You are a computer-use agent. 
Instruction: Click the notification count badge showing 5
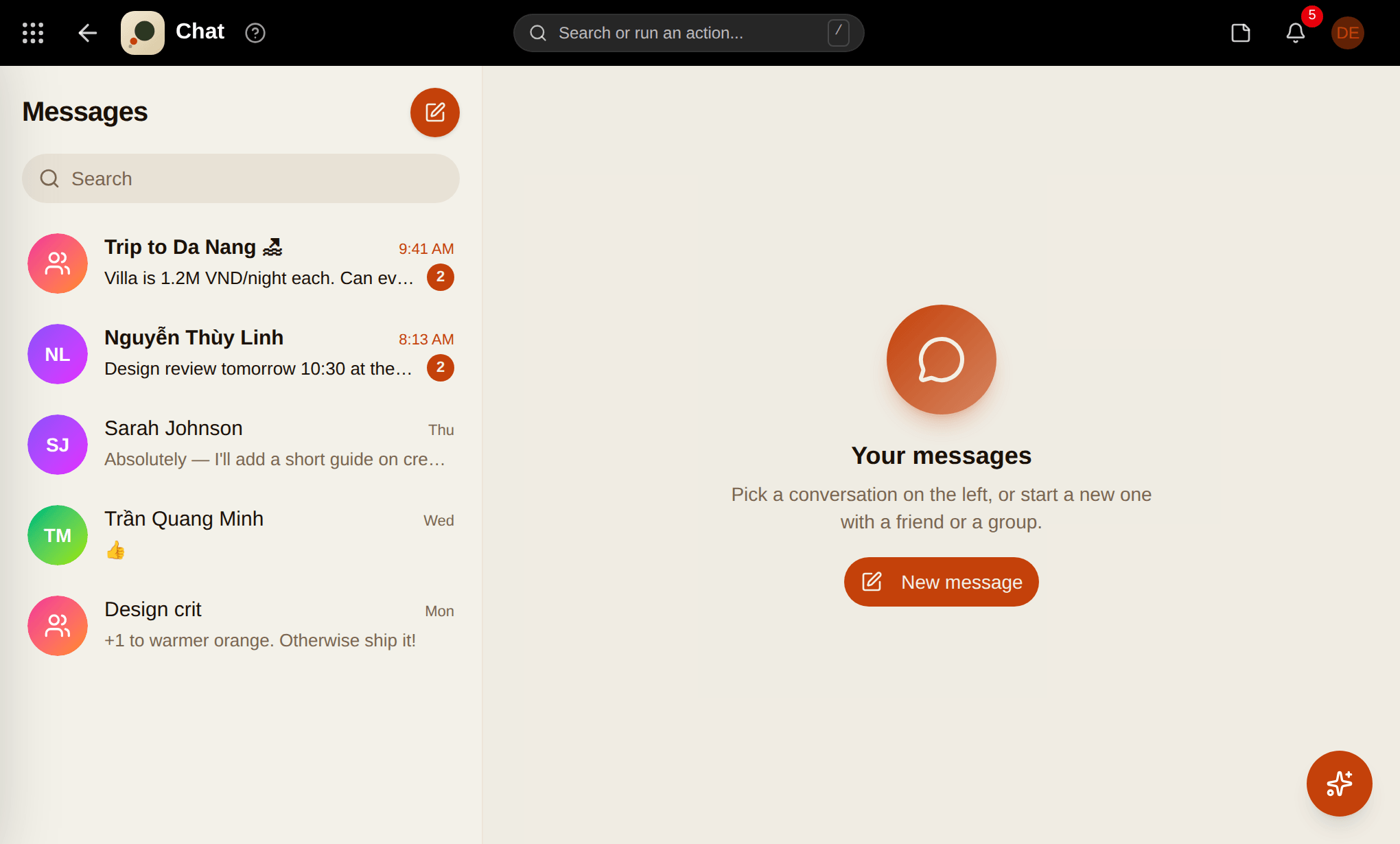tap(1312, 16)
